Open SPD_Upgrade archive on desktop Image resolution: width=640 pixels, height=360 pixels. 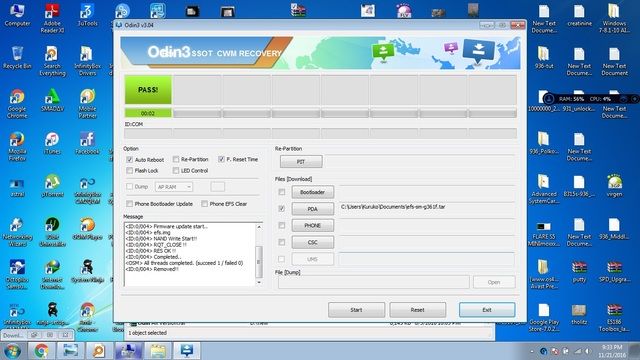click(x=614, y=272)
